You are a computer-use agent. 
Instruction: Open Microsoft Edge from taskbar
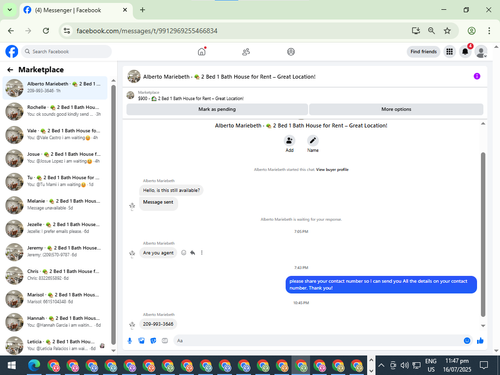tap(34, 366)
